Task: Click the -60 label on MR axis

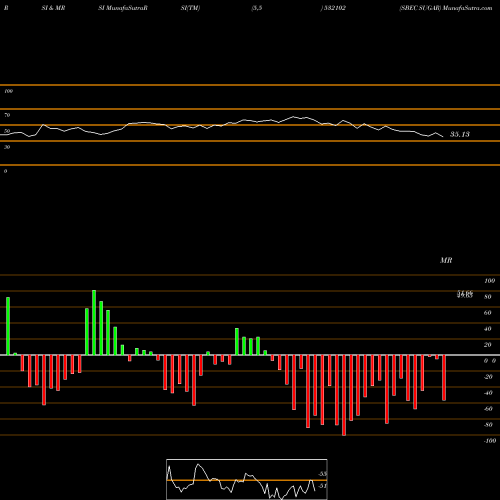Action: (488, 409)
